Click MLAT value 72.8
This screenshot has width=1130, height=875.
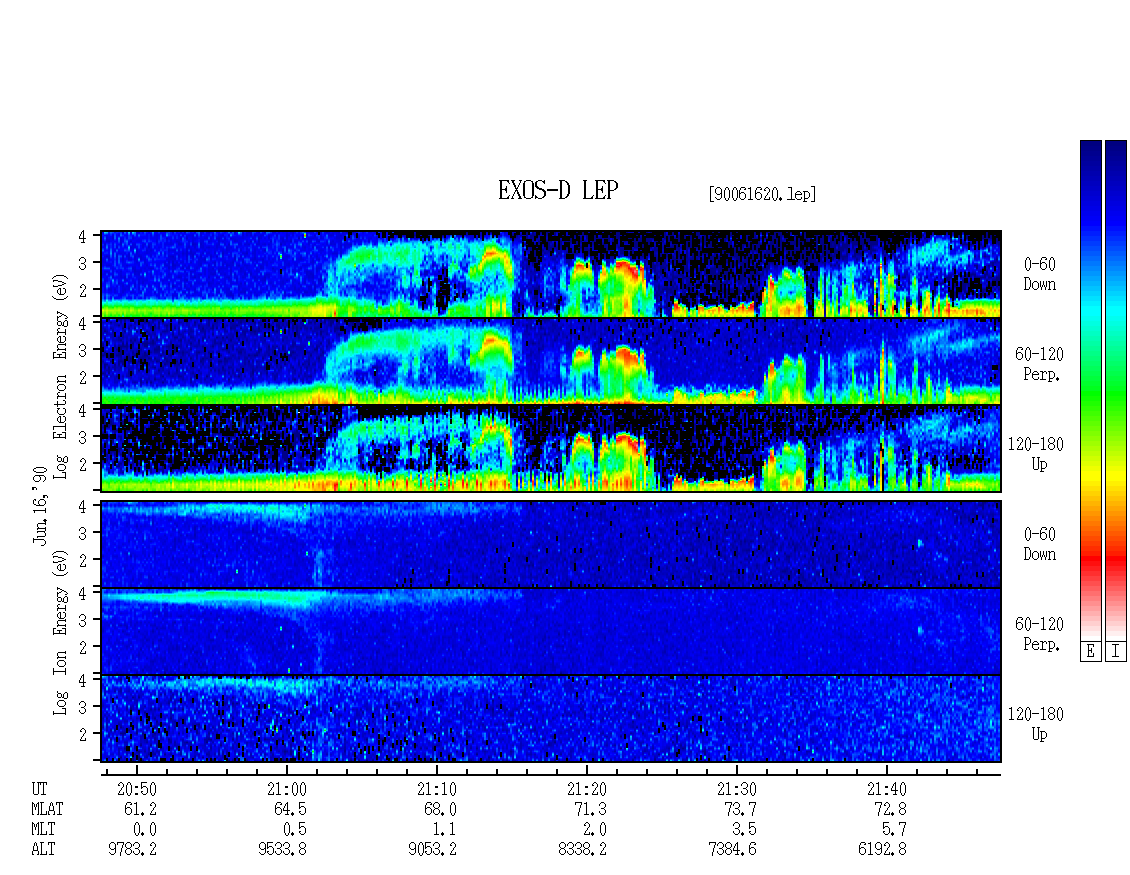click(890, 809)
